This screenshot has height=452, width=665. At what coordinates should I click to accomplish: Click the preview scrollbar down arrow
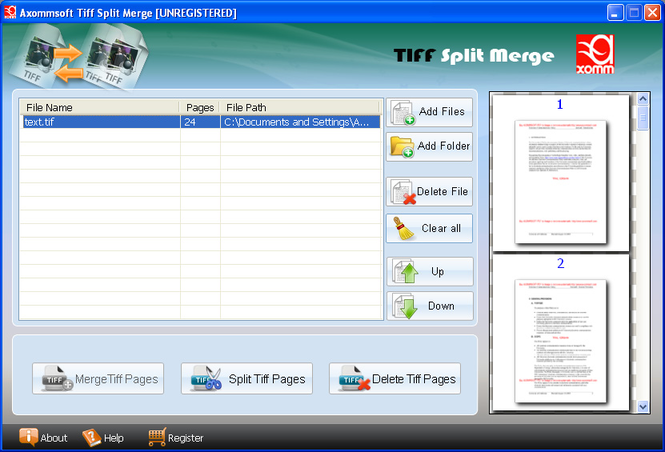tap(643, 407)
